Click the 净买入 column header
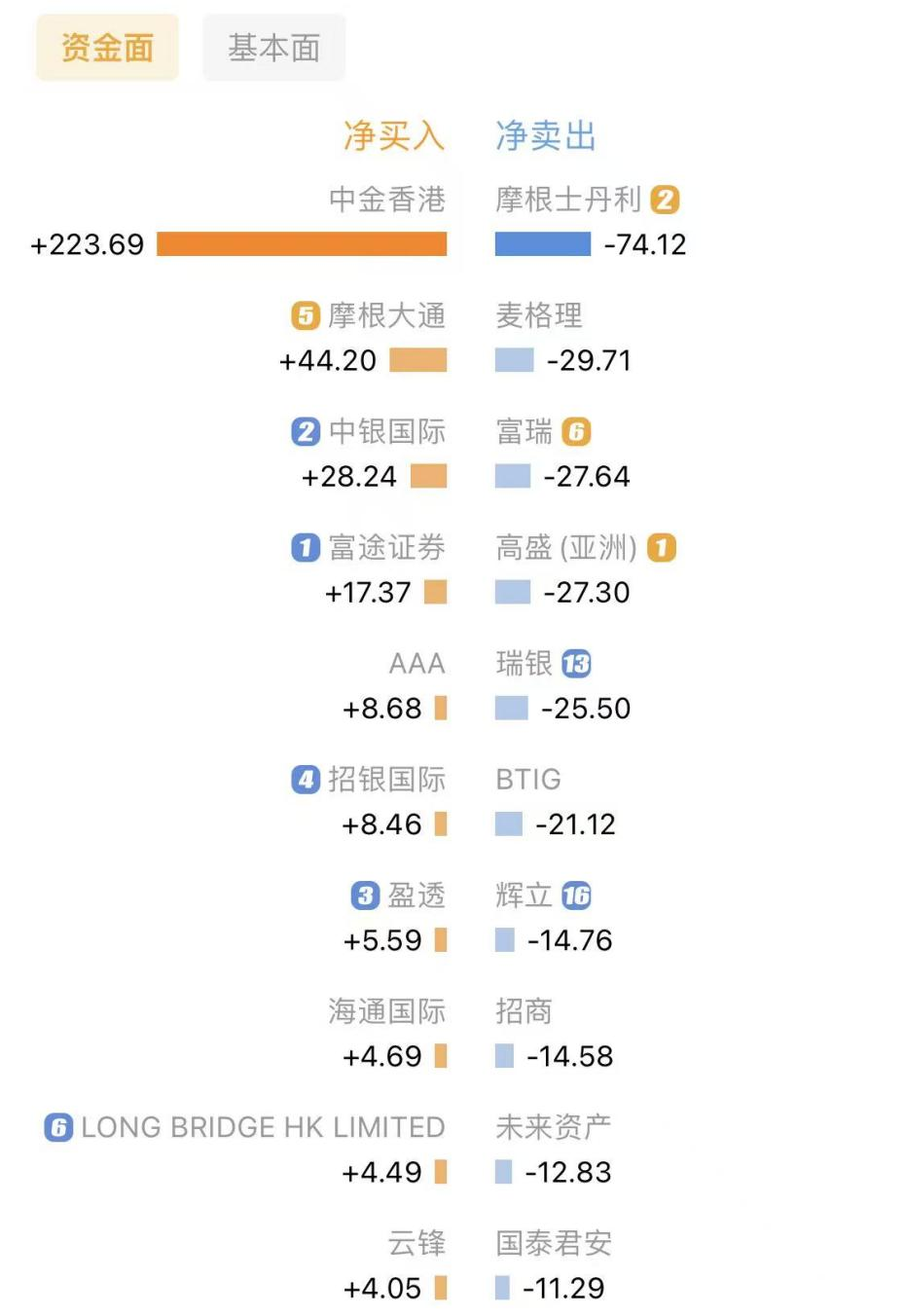 tap(393, 136)
